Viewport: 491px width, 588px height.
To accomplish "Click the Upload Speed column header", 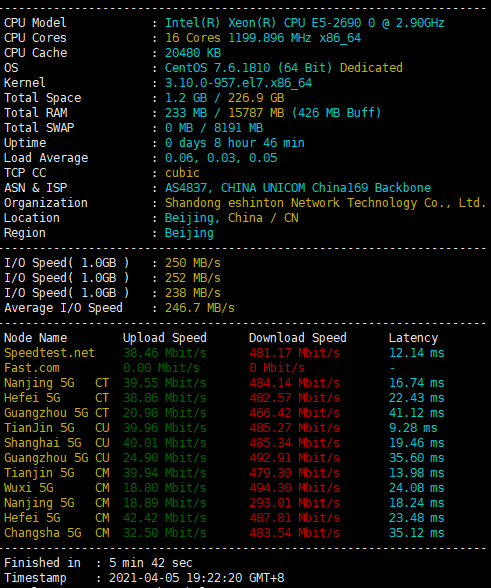I will [x=165, y=338].
